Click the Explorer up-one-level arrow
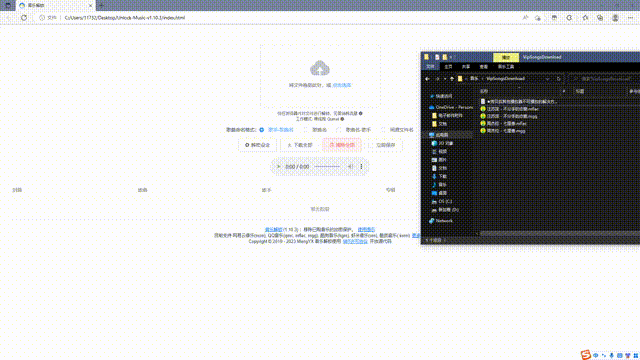The image size is (640, 360). (x=452, y=79)
